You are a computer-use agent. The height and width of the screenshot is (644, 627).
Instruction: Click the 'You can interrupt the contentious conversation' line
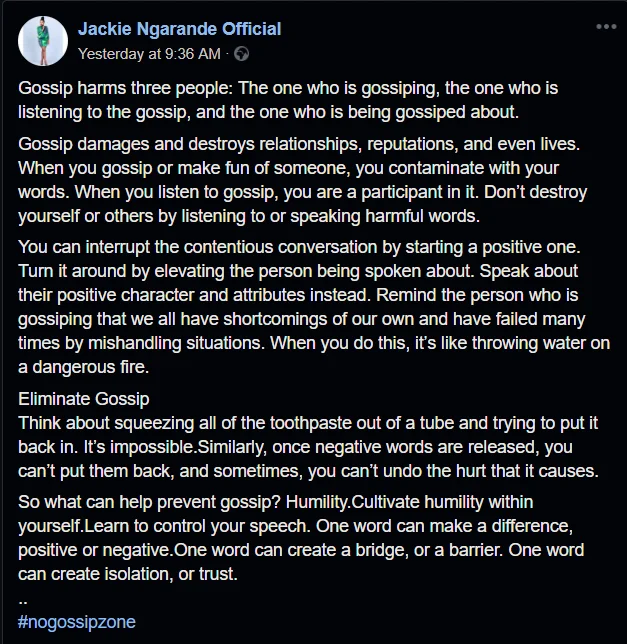[x=299, y=247]
